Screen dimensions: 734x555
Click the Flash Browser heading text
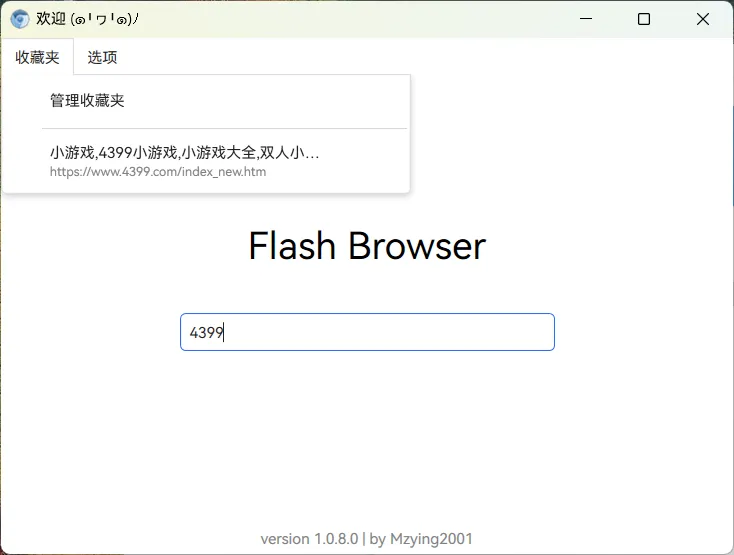pyautogui.click(x=367, y=246)
